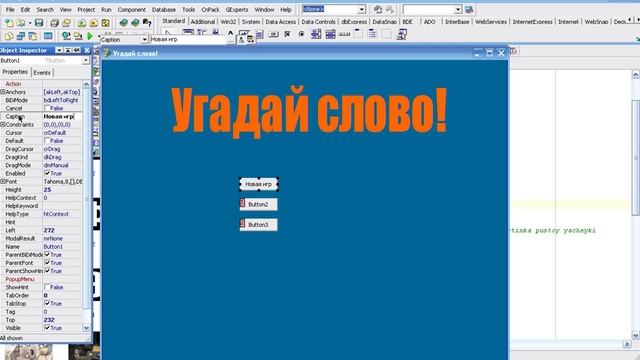Open the dropdown arrow next to Open icon
Viewport: 640px width, 360px height.
point(30,23)
